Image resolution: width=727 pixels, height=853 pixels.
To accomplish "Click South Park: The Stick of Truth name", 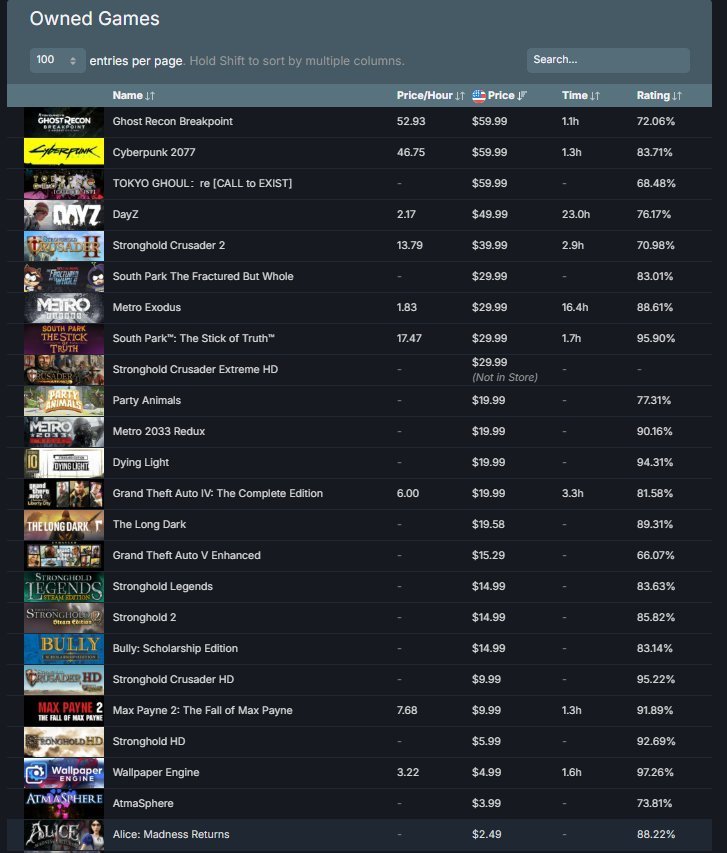I will tap(193, 338).
